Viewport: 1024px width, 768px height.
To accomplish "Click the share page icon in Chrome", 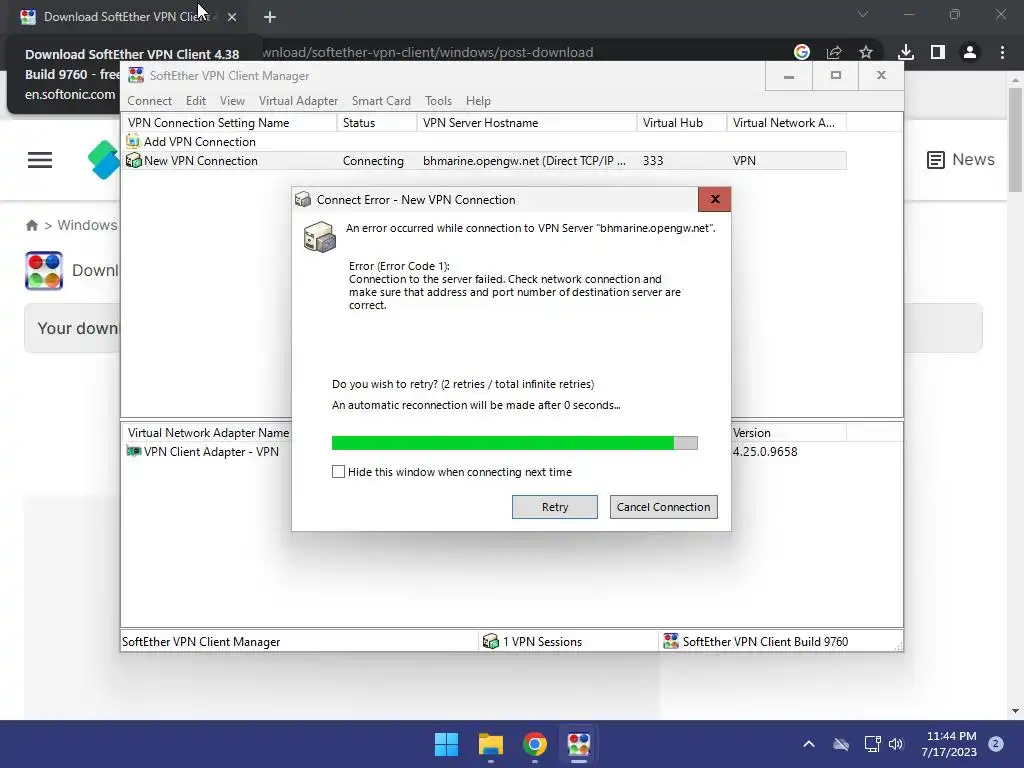I will coord(834,52).
